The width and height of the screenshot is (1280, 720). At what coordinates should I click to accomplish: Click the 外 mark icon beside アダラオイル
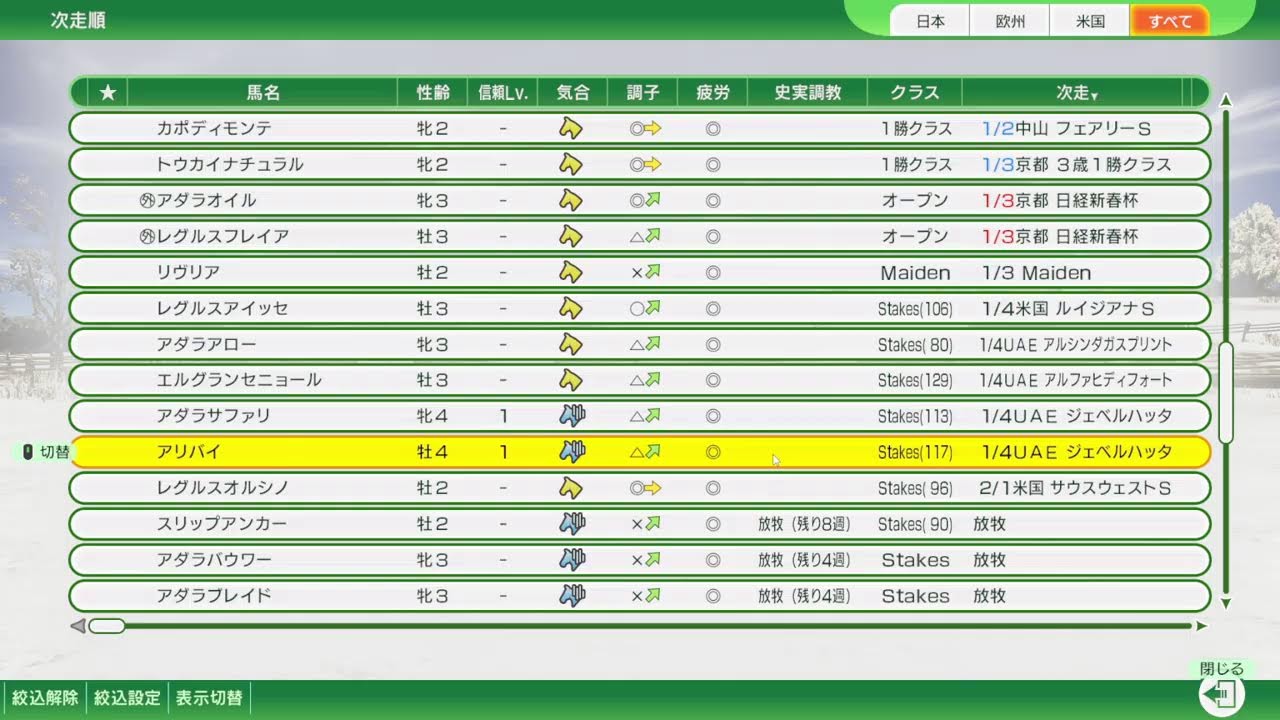(147, 200)
